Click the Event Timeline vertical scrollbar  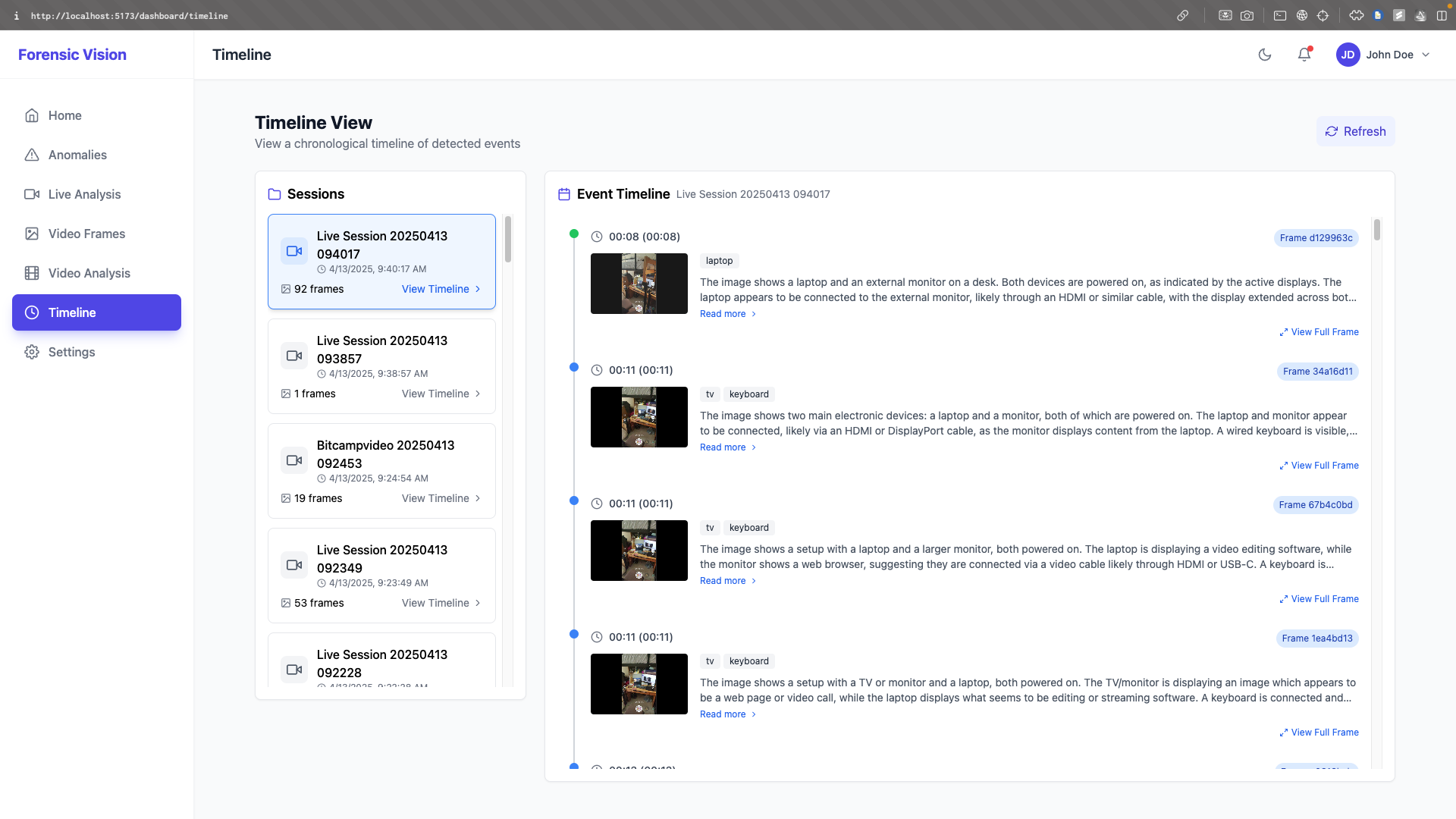point(1376,231)
